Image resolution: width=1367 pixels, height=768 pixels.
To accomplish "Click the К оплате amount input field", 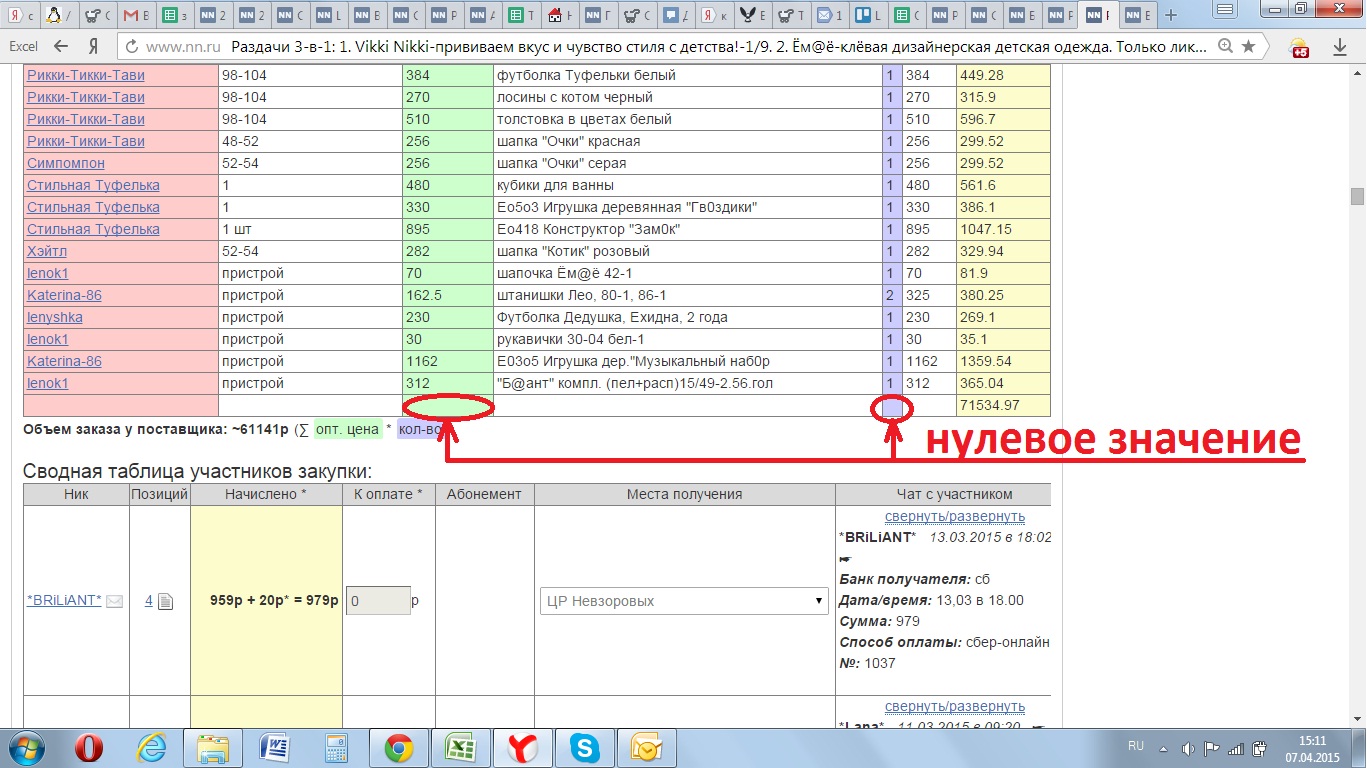I will (378, 601).
